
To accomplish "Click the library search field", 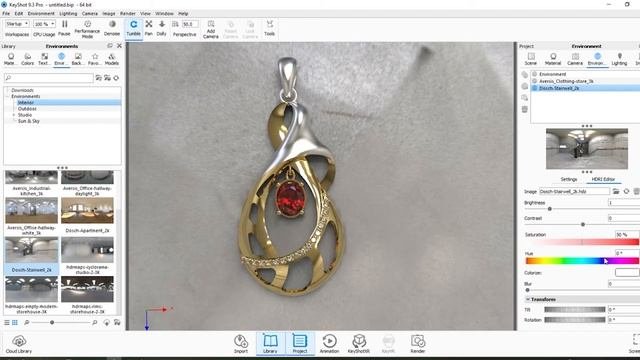I will (x=49, y=78).
